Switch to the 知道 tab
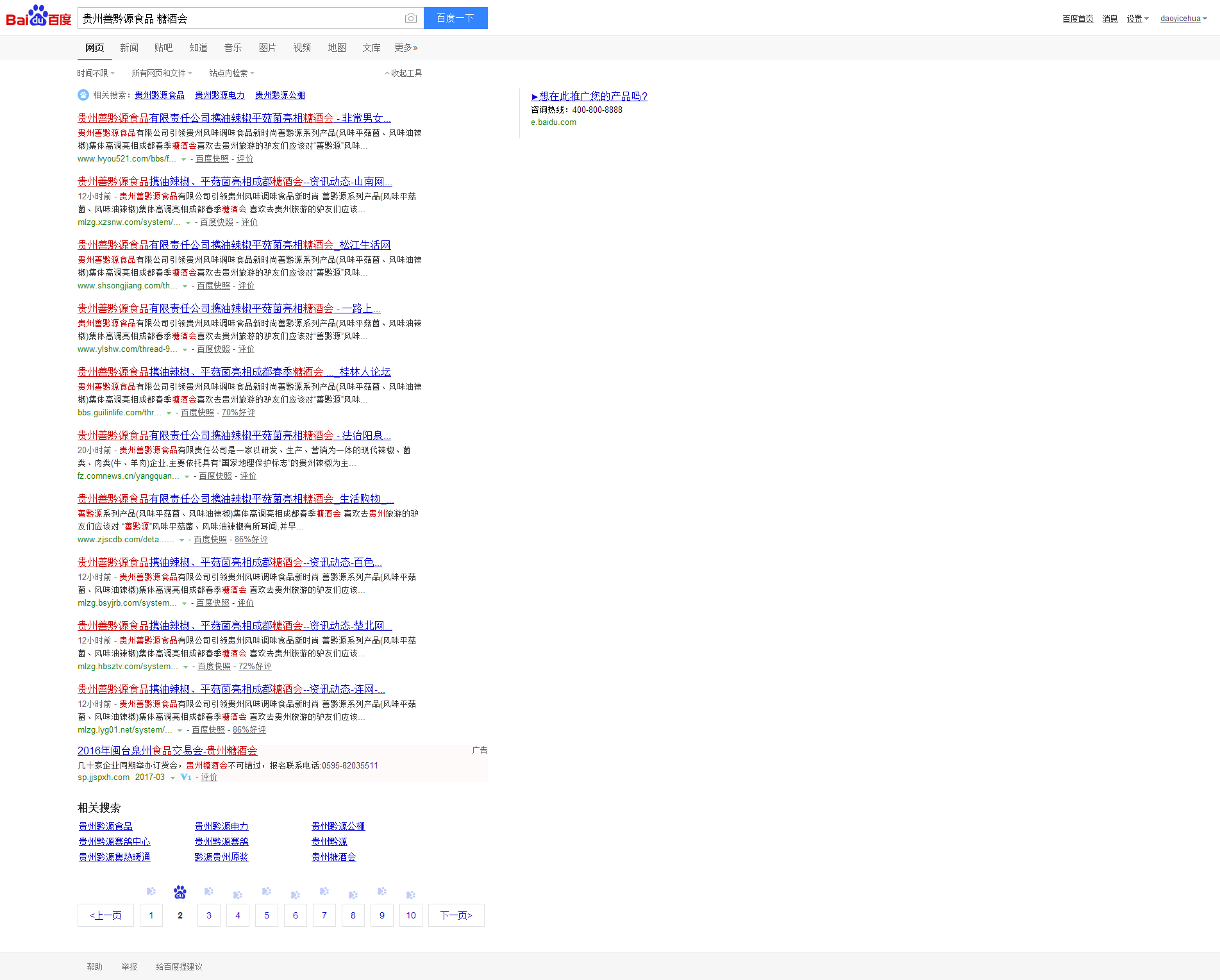The height and width of the screenshot is (980, 1220). [x=198, y=47]
